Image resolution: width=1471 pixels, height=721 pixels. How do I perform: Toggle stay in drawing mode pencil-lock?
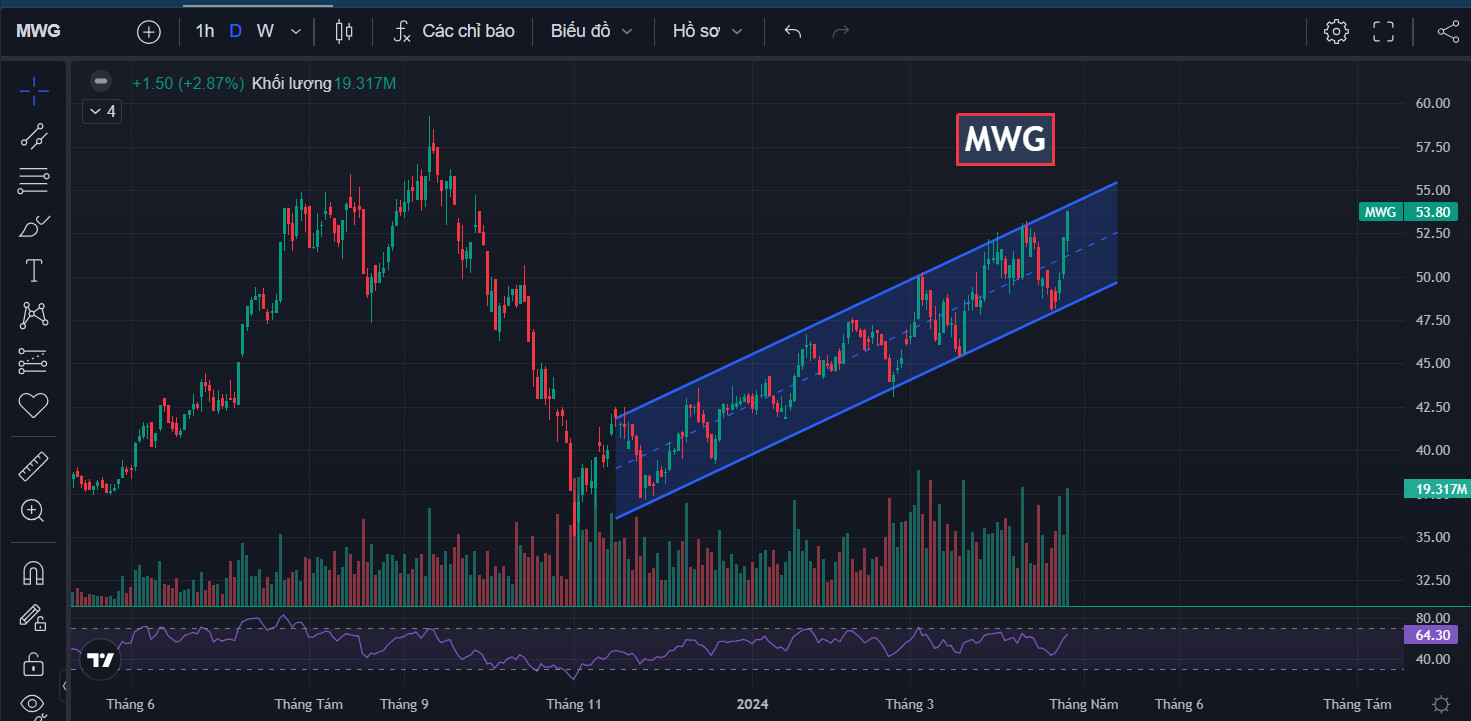(x=34, y=618)
